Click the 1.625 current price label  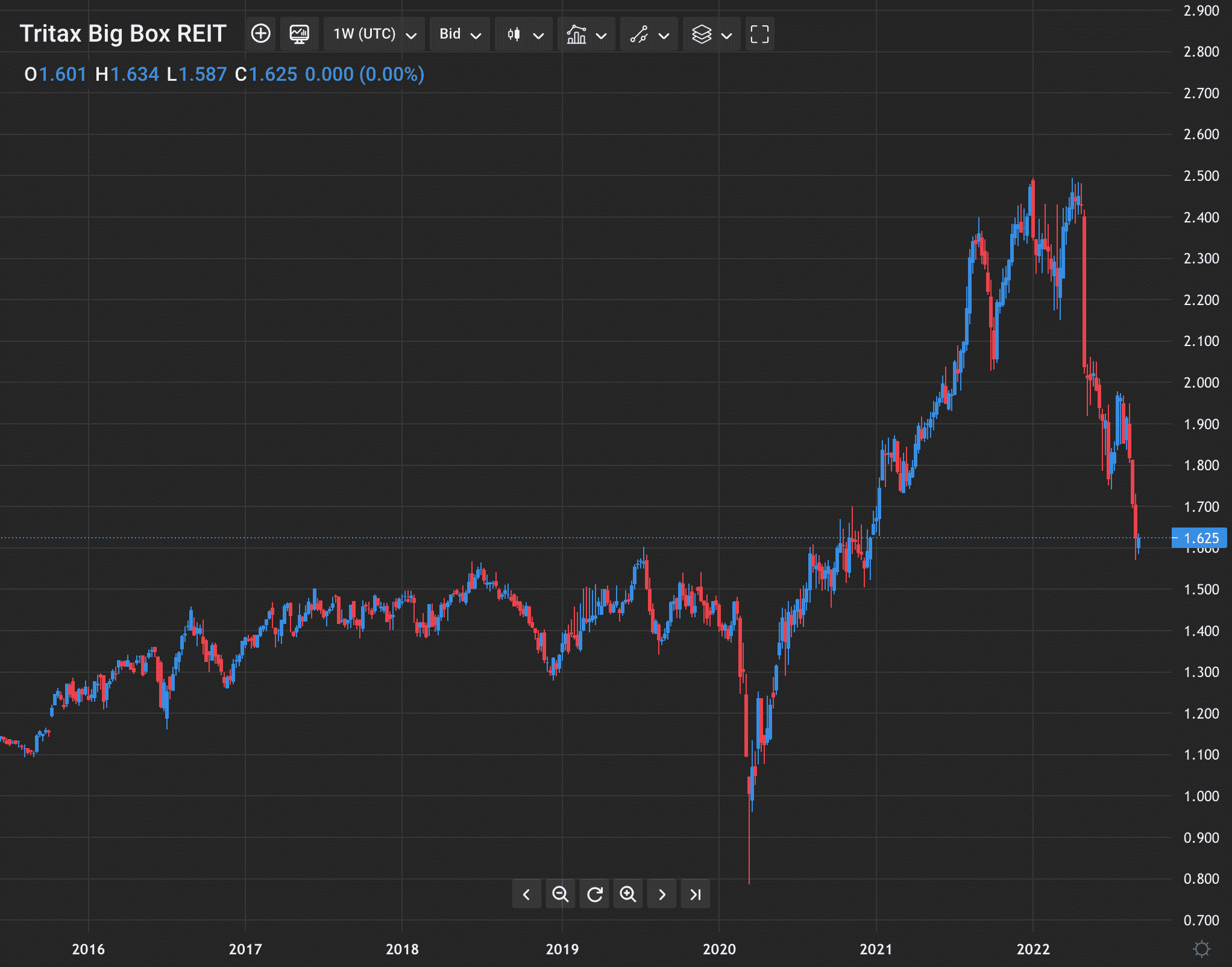coord(1199,538)
